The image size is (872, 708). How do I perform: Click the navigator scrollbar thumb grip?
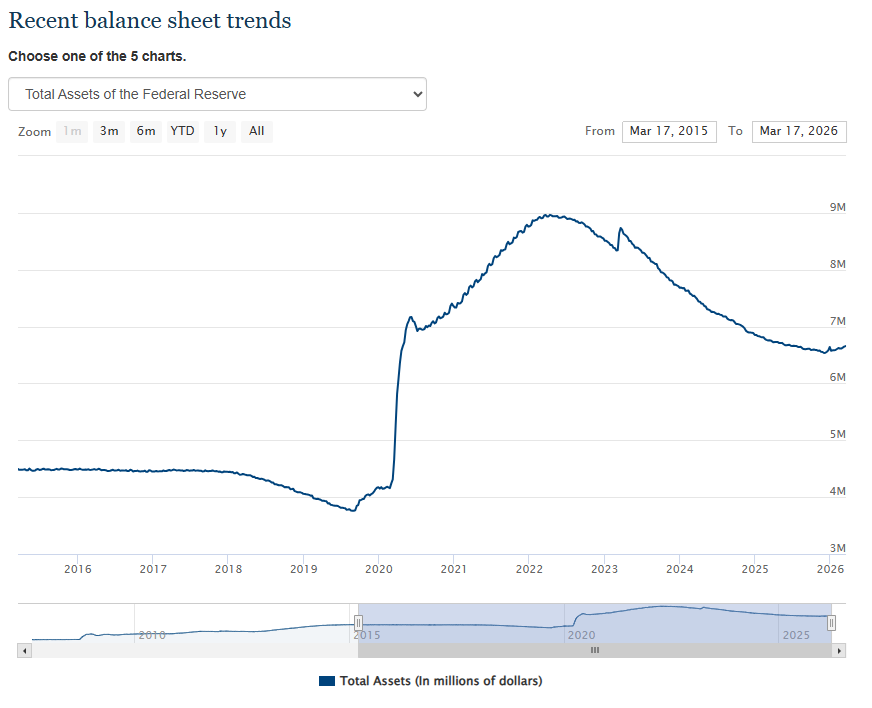(594, 650)
